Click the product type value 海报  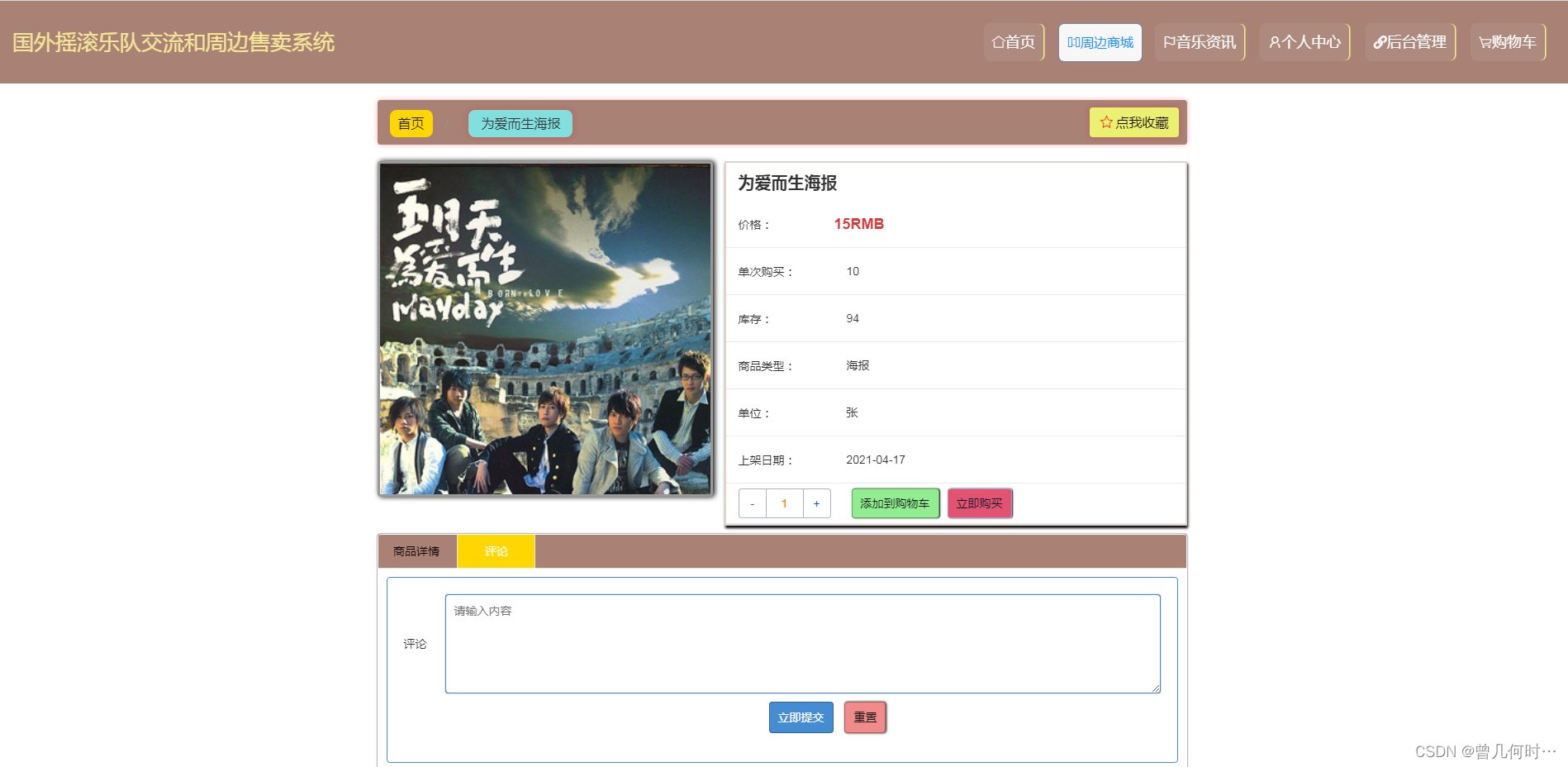tap(858, 365)
